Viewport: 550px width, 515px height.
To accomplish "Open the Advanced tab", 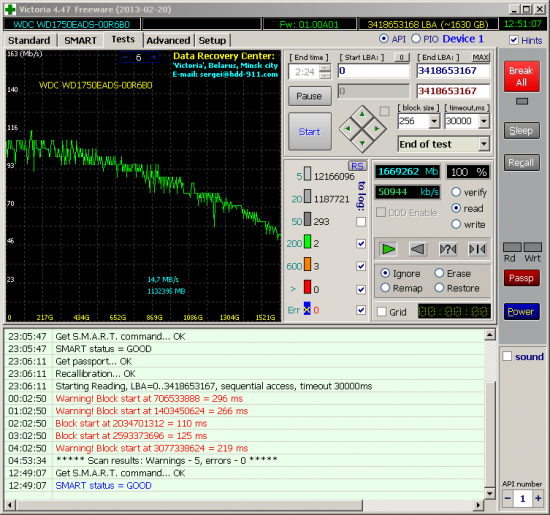I will click(x=168, y=40).
